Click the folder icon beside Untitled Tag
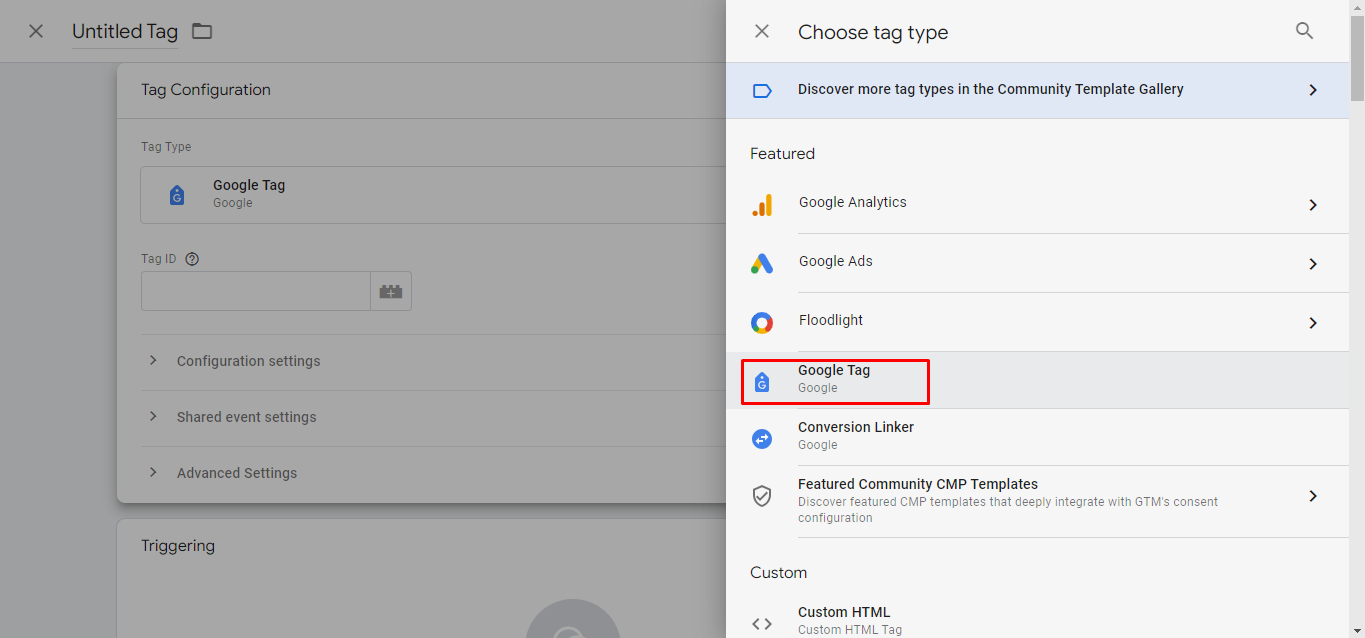 (202, 31)
